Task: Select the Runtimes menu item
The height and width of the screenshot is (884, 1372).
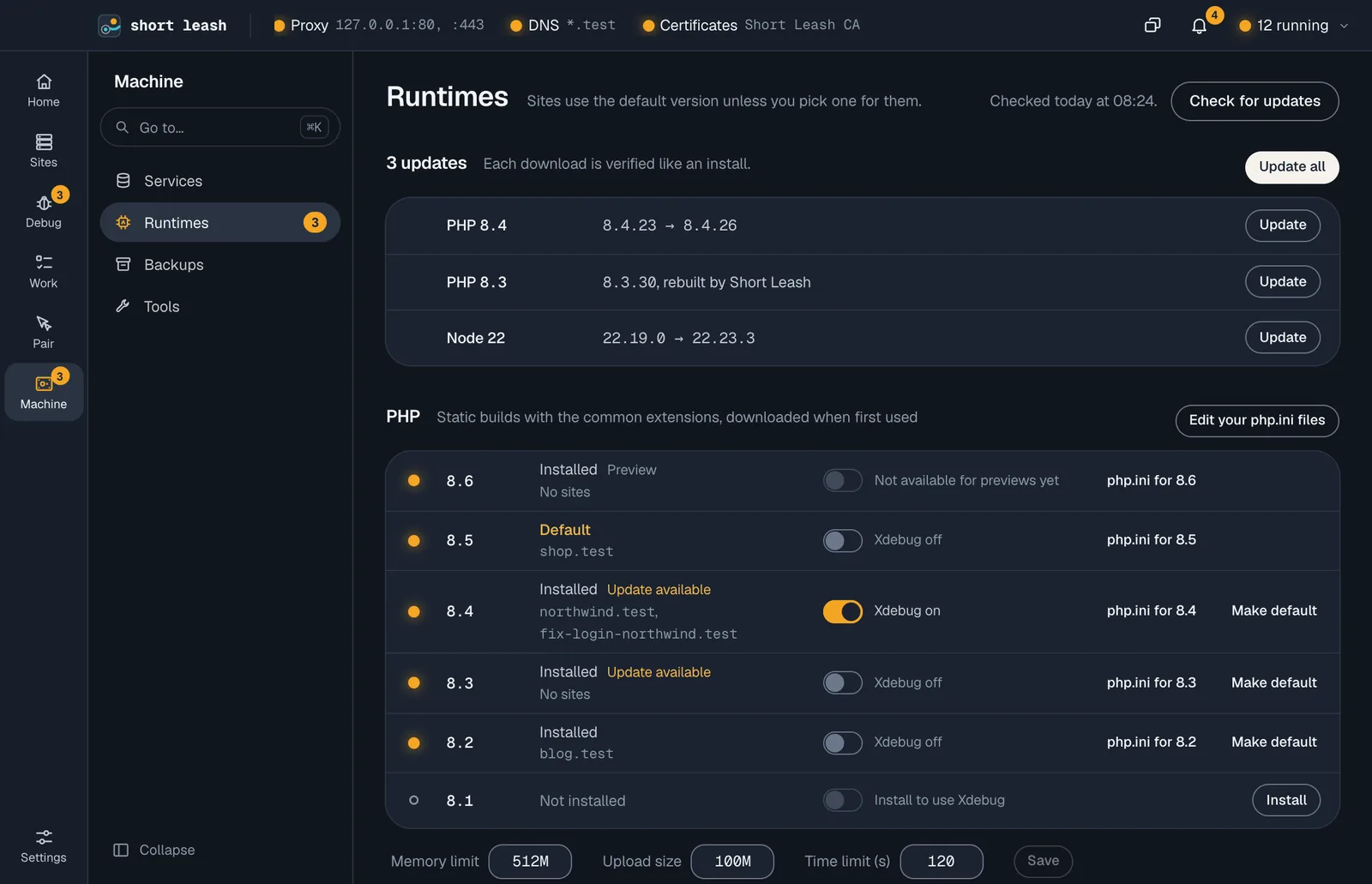Action: tap(220, 223)
